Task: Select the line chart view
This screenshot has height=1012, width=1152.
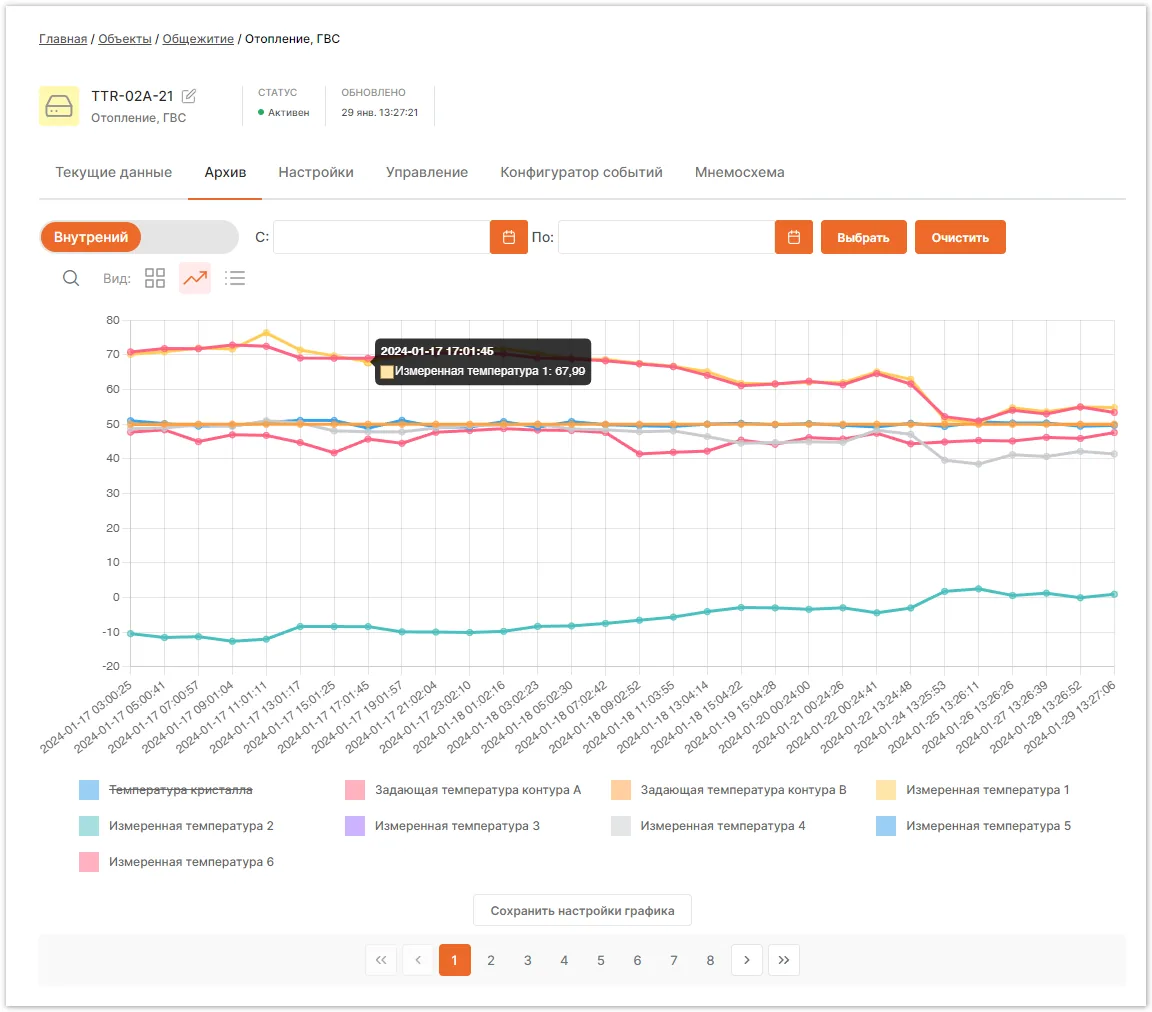Action: click(x=195, y=278)
